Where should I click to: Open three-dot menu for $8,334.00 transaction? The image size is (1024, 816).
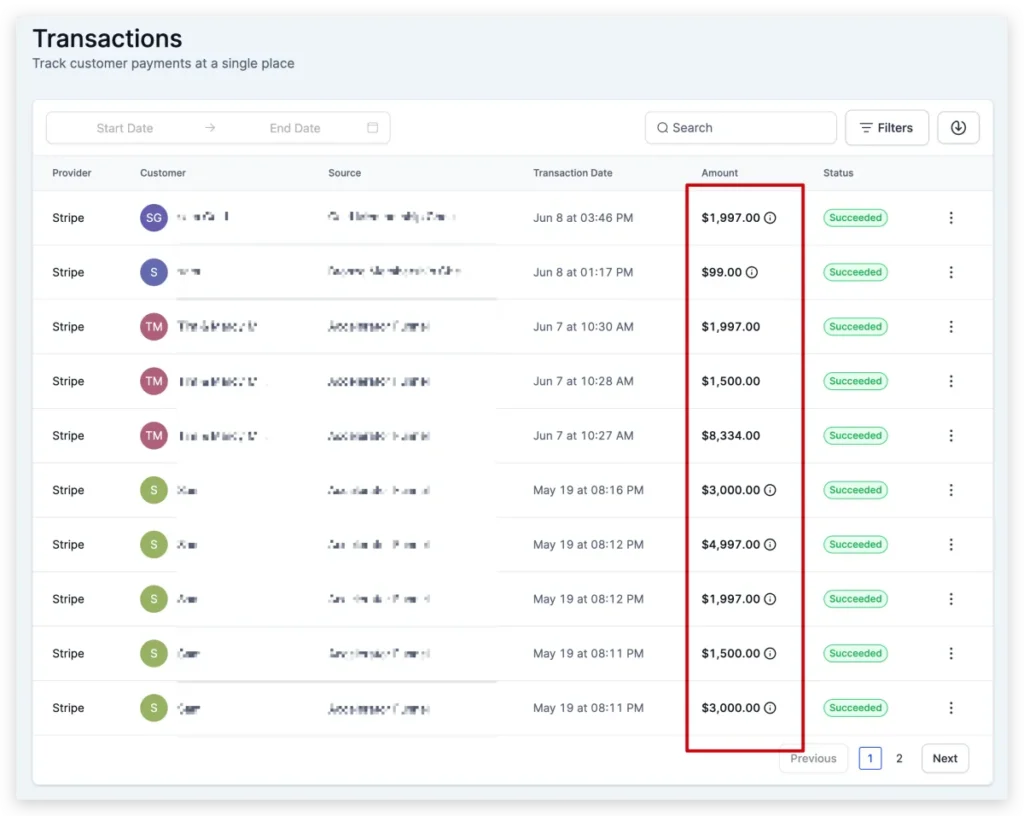click(x=951, y=435)
